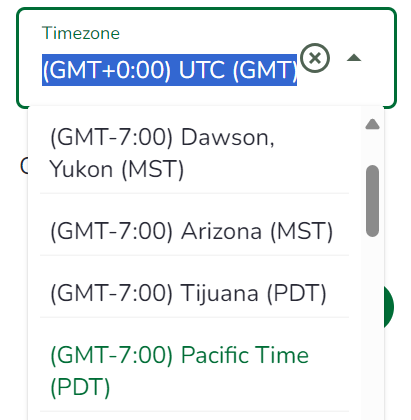Click the scrollbar track between up arrow and thumb
411x420 pixels.
pyautogui.click(x=372, y=148)
